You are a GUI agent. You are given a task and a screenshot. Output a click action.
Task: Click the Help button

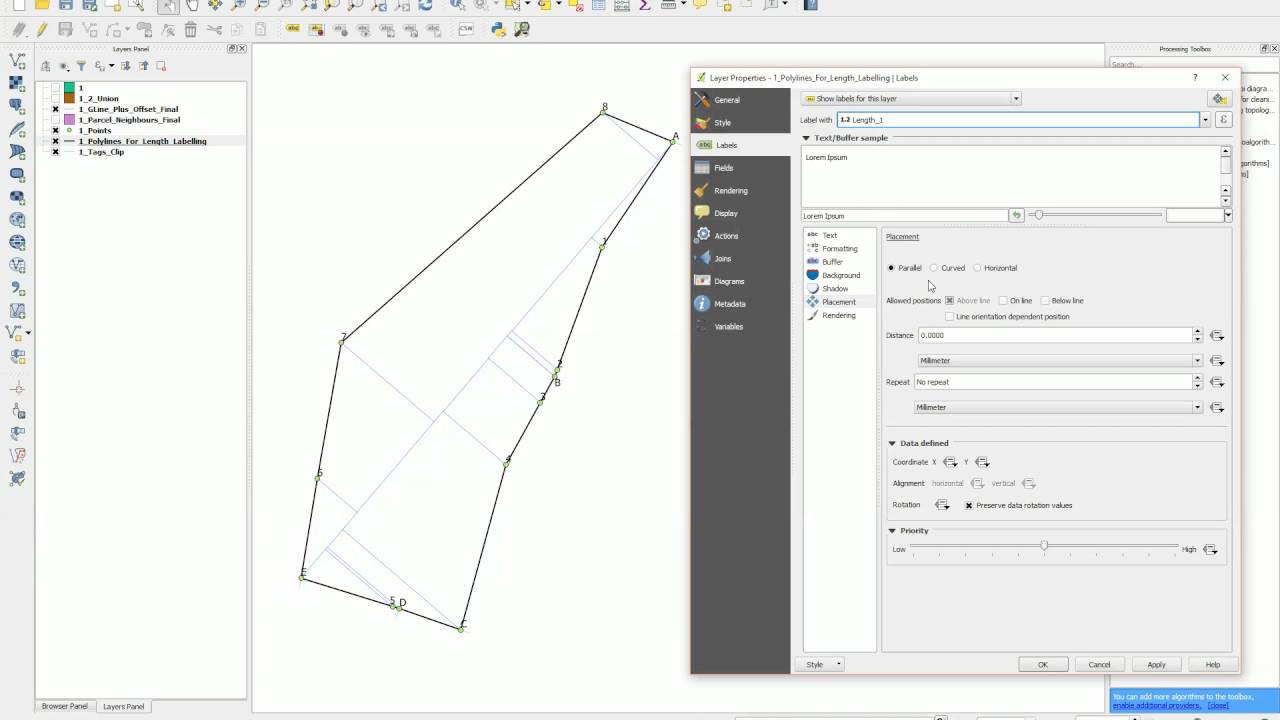1213,664
